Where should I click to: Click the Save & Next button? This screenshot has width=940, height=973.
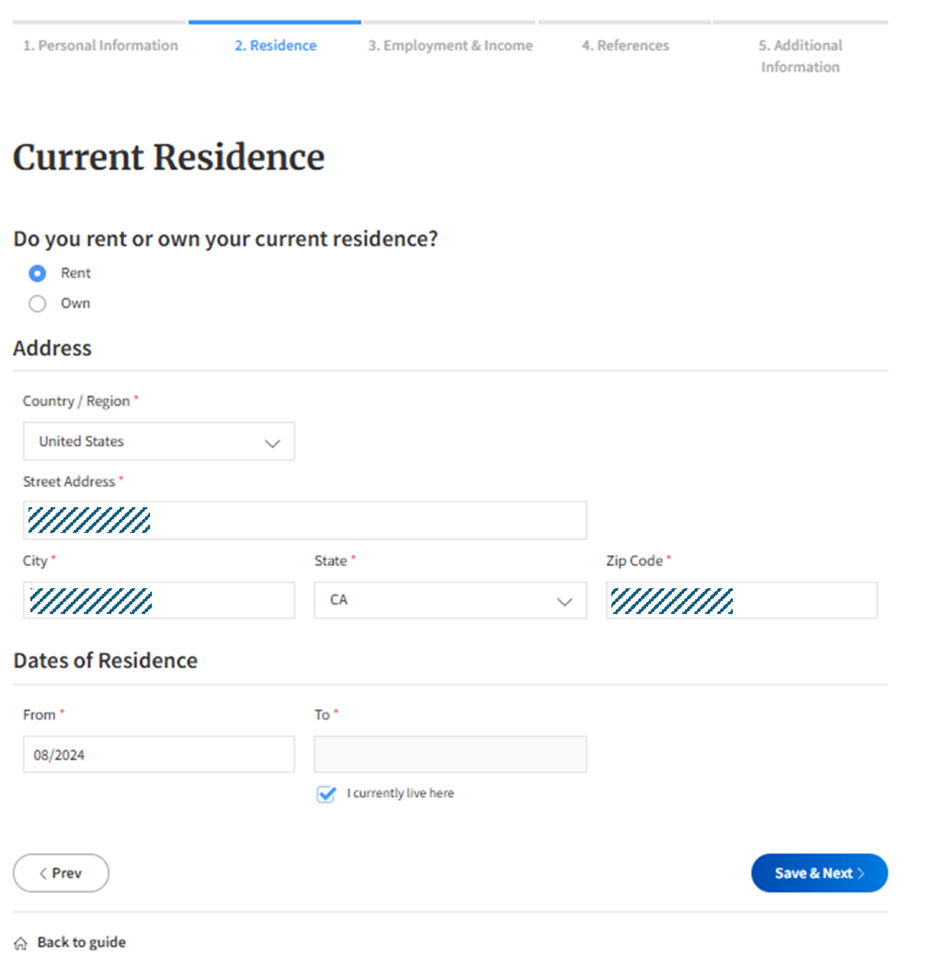pos(819,873)
